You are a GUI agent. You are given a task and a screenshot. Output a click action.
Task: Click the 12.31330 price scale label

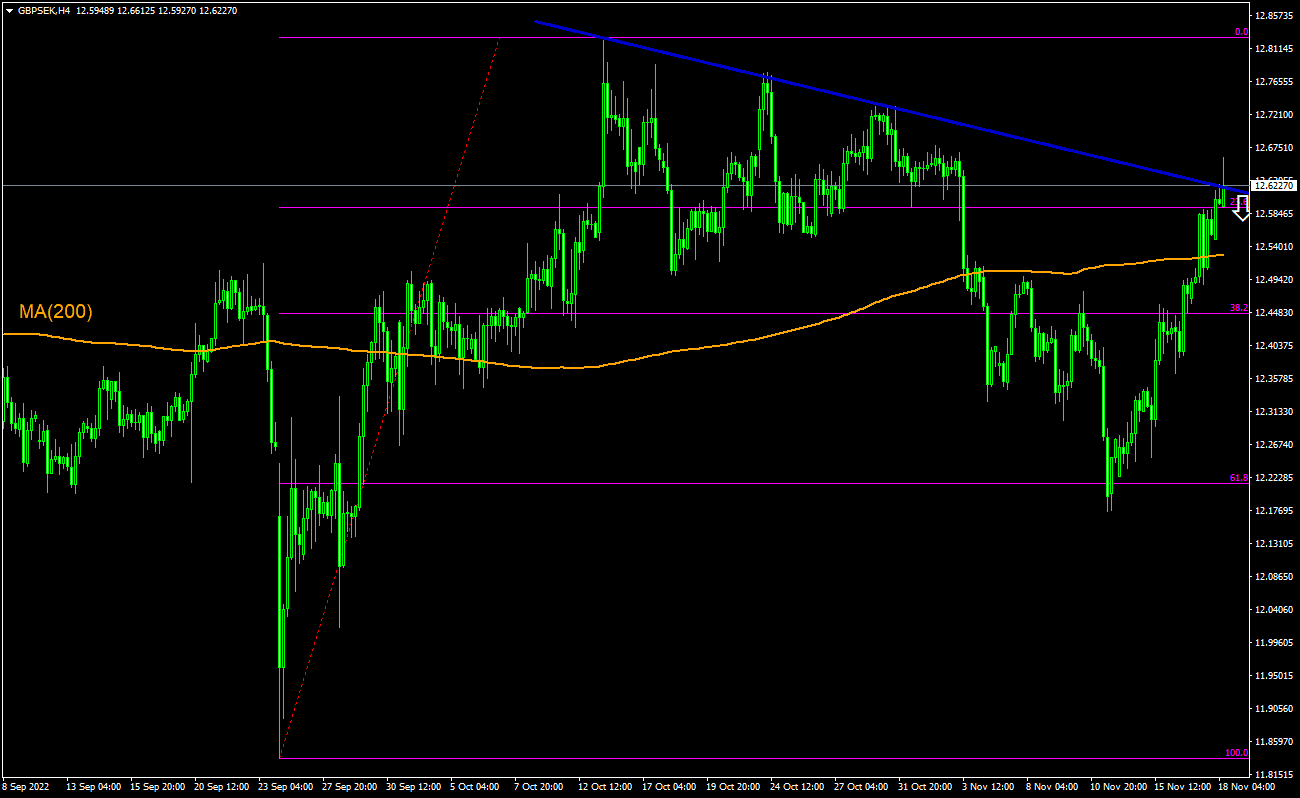point(1275,412)
